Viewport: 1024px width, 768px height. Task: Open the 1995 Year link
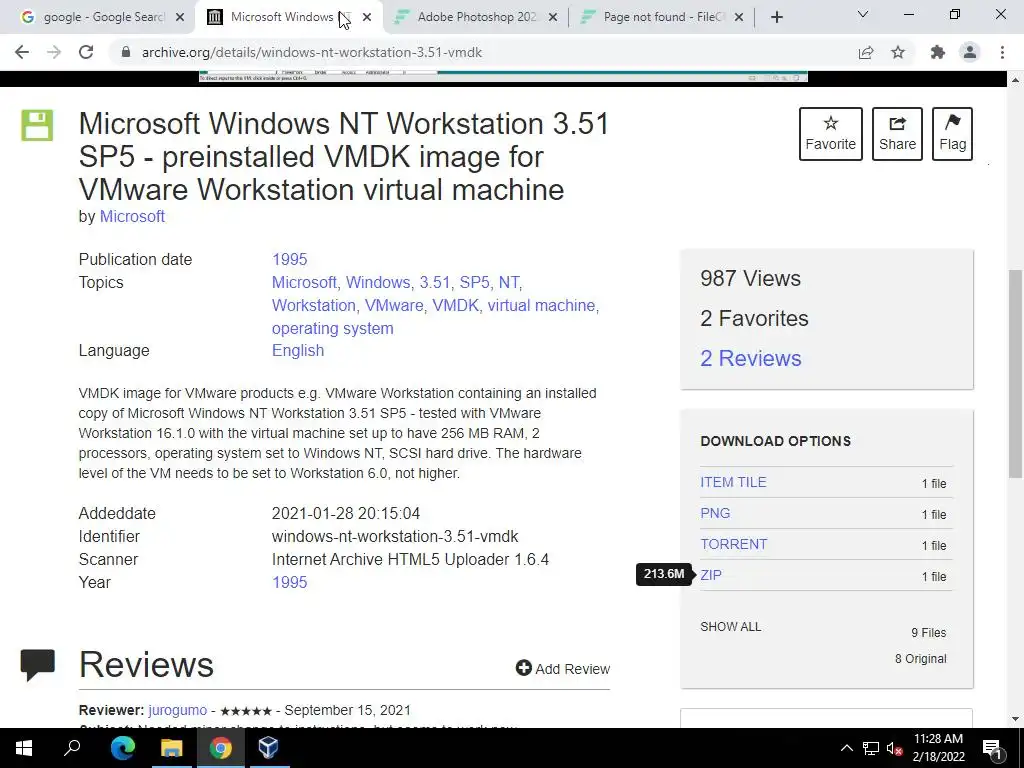pyautogui.click(x=289, y=583)
